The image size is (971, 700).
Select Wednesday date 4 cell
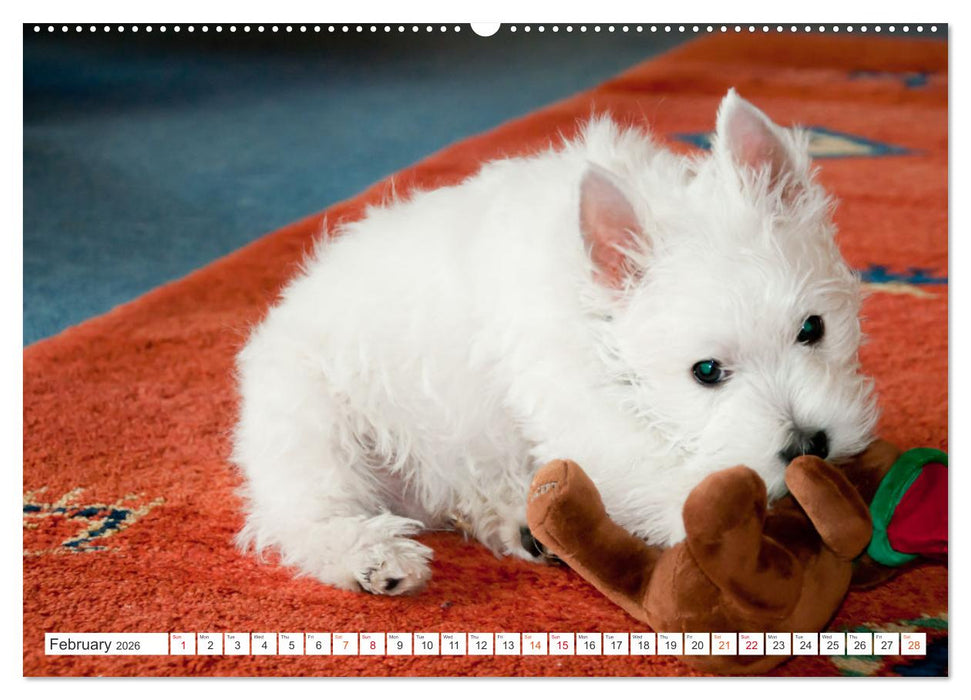(263, 646)
